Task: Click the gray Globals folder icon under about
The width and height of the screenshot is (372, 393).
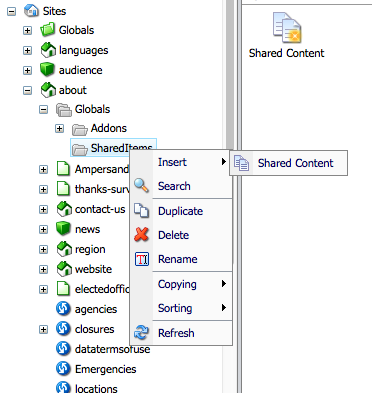Action: coord(64,110)
